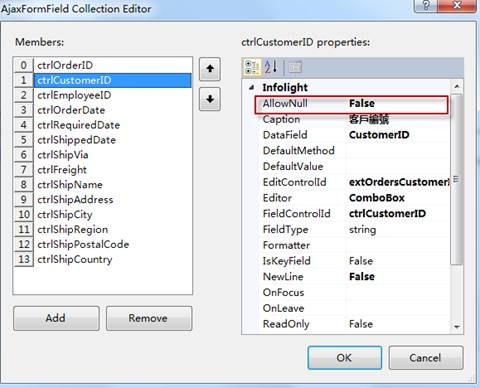Click the ReadOnly value False
480x388 pixels.
[361, 324]
